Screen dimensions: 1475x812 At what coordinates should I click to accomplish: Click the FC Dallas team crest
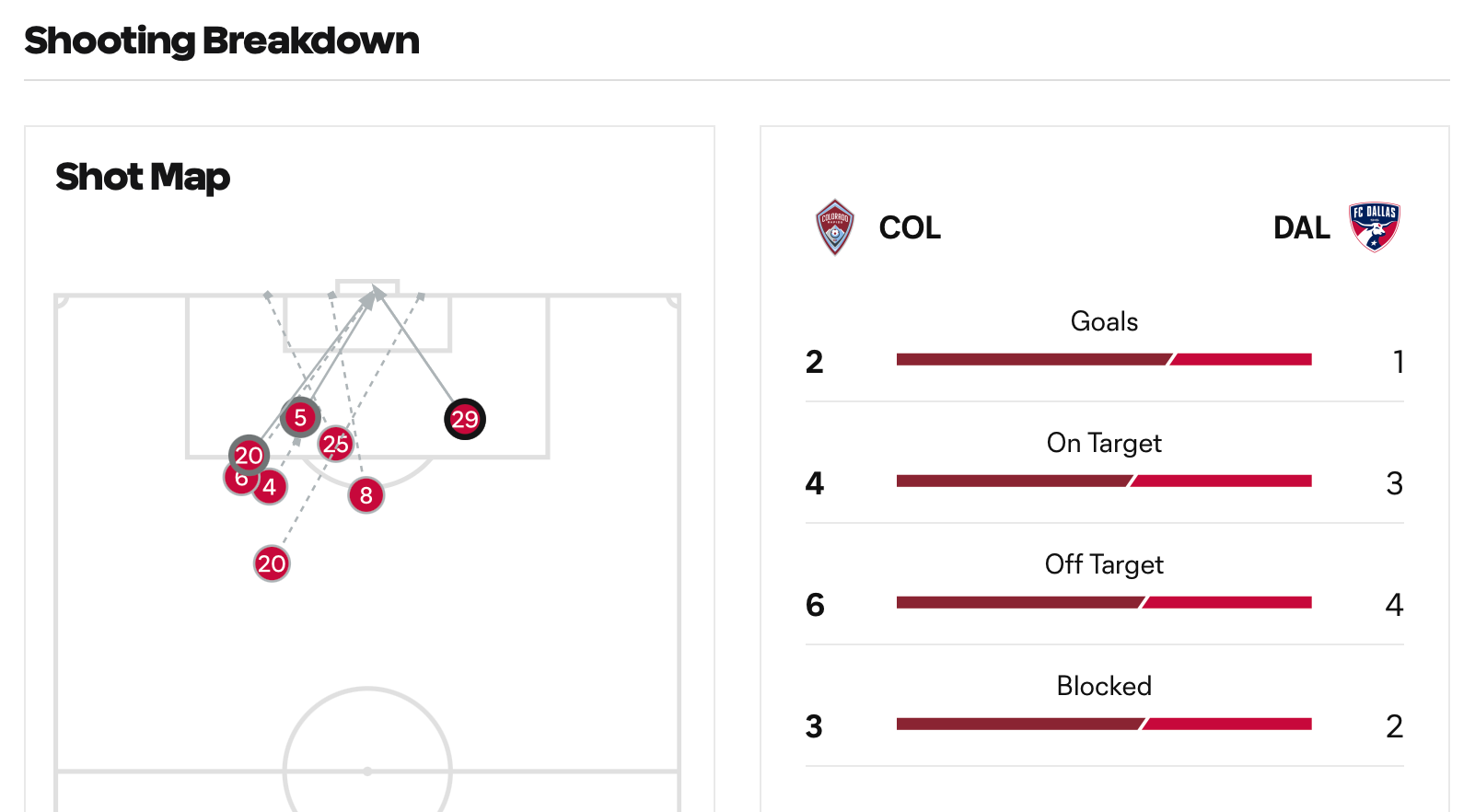pyautogui.click(x=1375, y=227)
